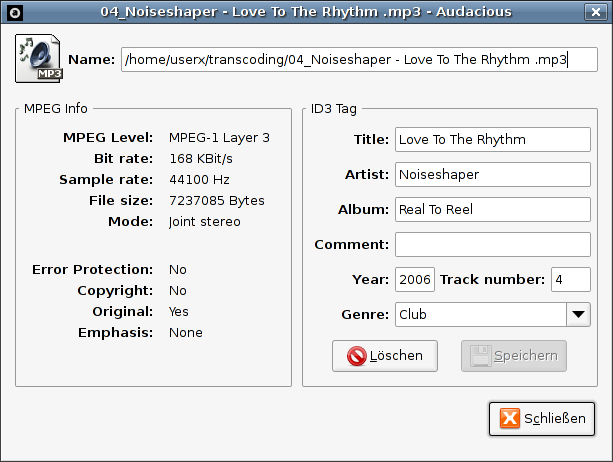The height and width of the screenshot is (462, 613).
Task: Click the MP3 file type icon
Action: coord(39,58)
